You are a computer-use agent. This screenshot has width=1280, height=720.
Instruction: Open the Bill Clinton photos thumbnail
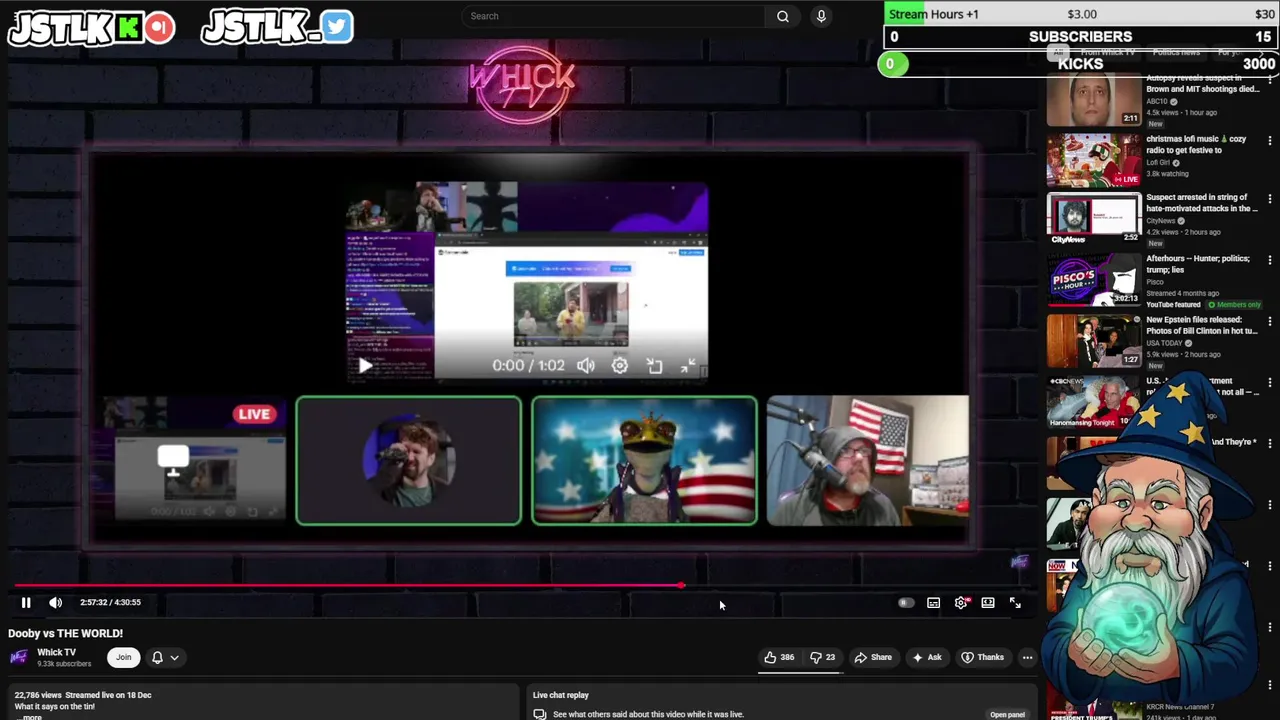click(x=1093, y=341)
